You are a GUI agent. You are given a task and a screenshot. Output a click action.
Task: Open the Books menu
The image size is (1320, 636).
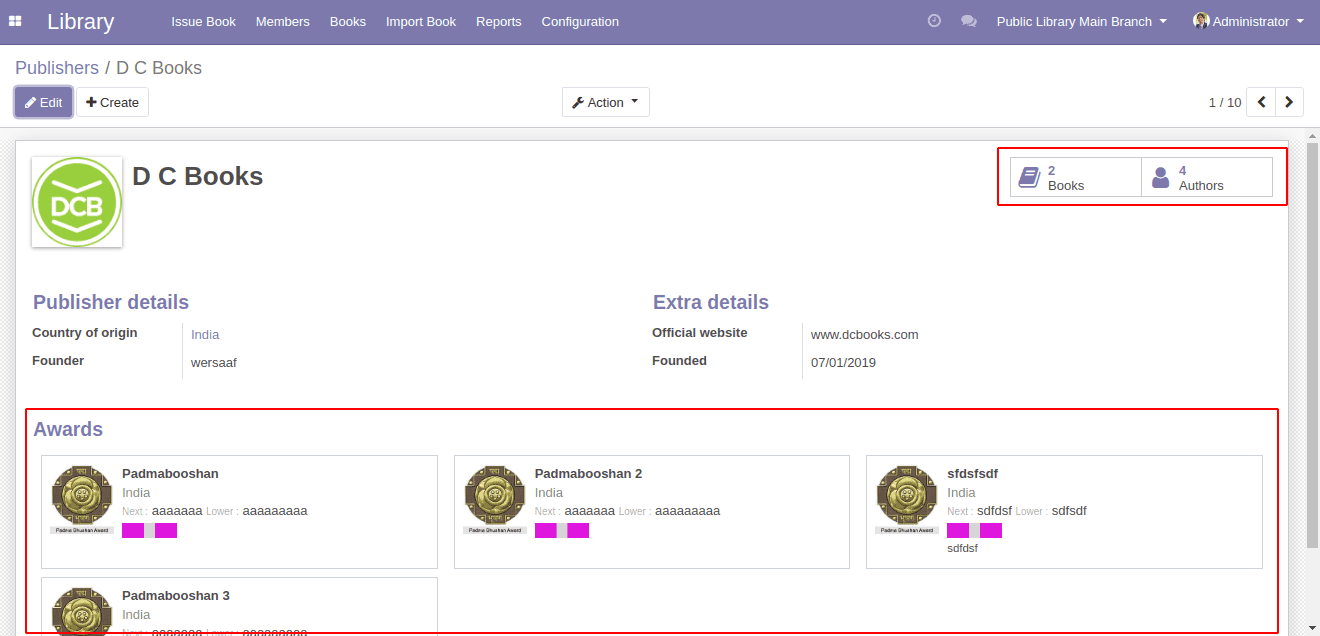tap(348, 21)
